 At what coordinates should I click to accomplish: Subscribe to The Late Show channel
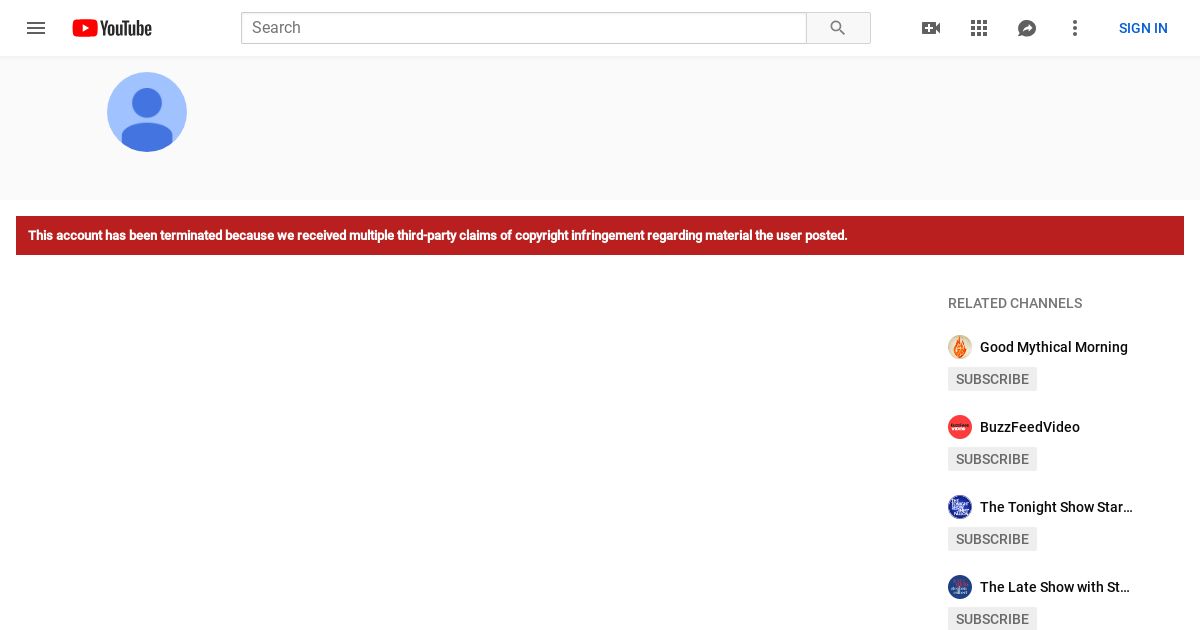tap(992, 619)
